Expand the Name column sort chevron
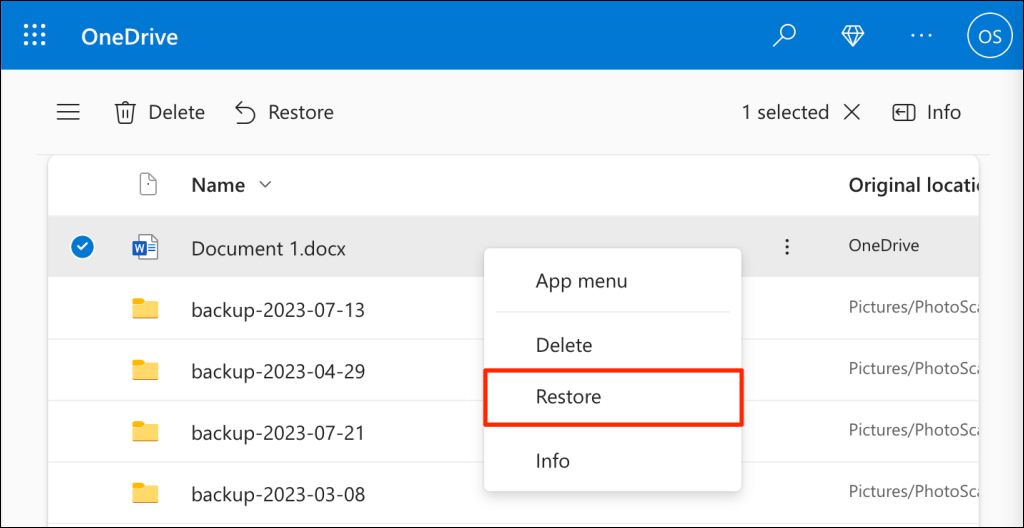The width and height of the screenshot is (1024, 528). point(265,185)
